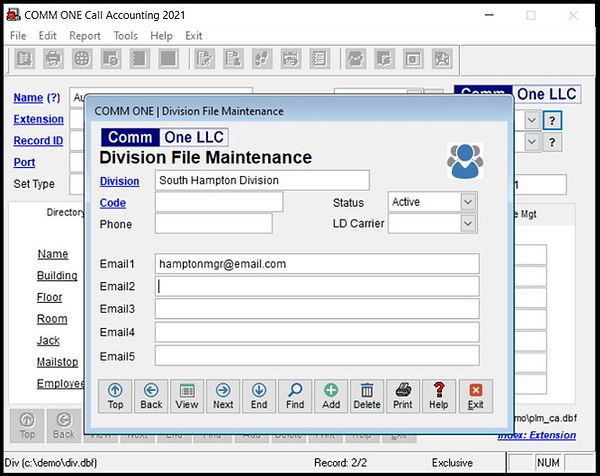Click the Division link label
The height and width of the screenshot is (476, 600).
tap(119, 181)
